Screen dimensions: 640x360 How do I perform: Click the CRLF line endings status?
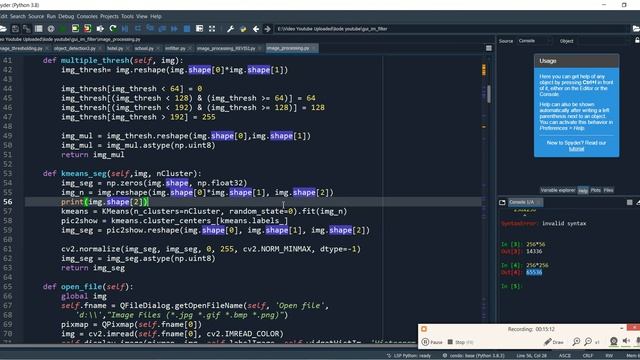(x=587, y=356)
